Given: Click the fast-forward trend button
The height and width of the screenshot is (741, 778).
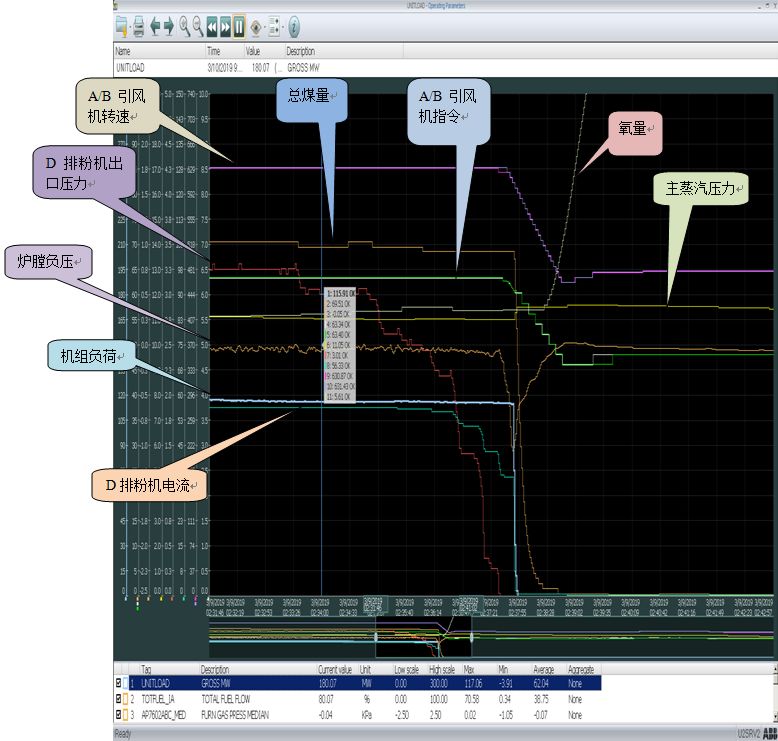Looking at the screenshot, I should [x=225, y=27].
